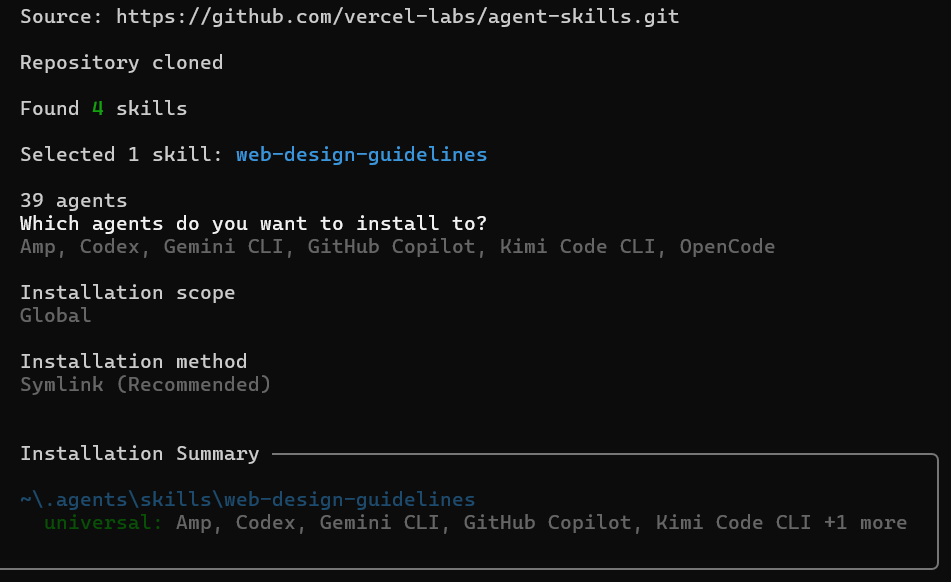
Task: Click the 'Which agents do you want to install to?' prompt
Action: (254, 224)
